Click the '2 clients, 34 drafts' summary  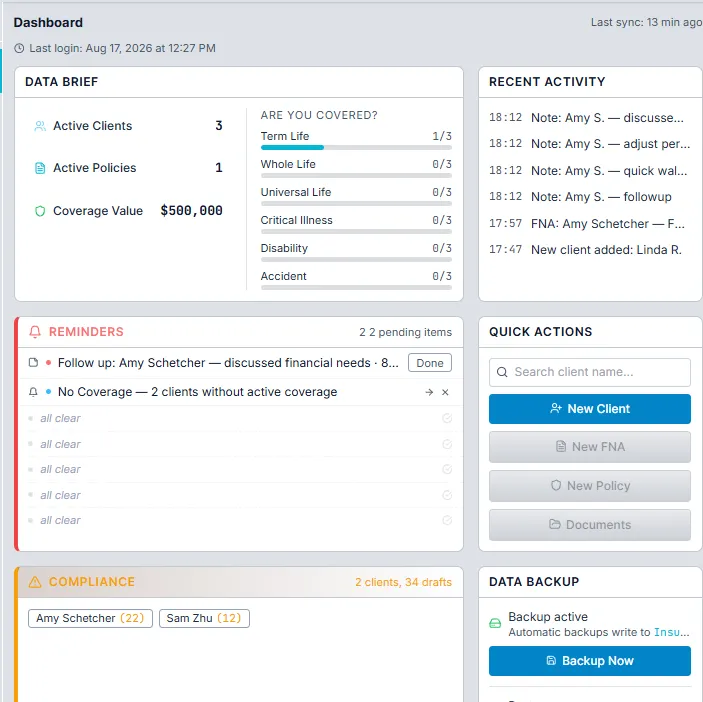point(404,582)
